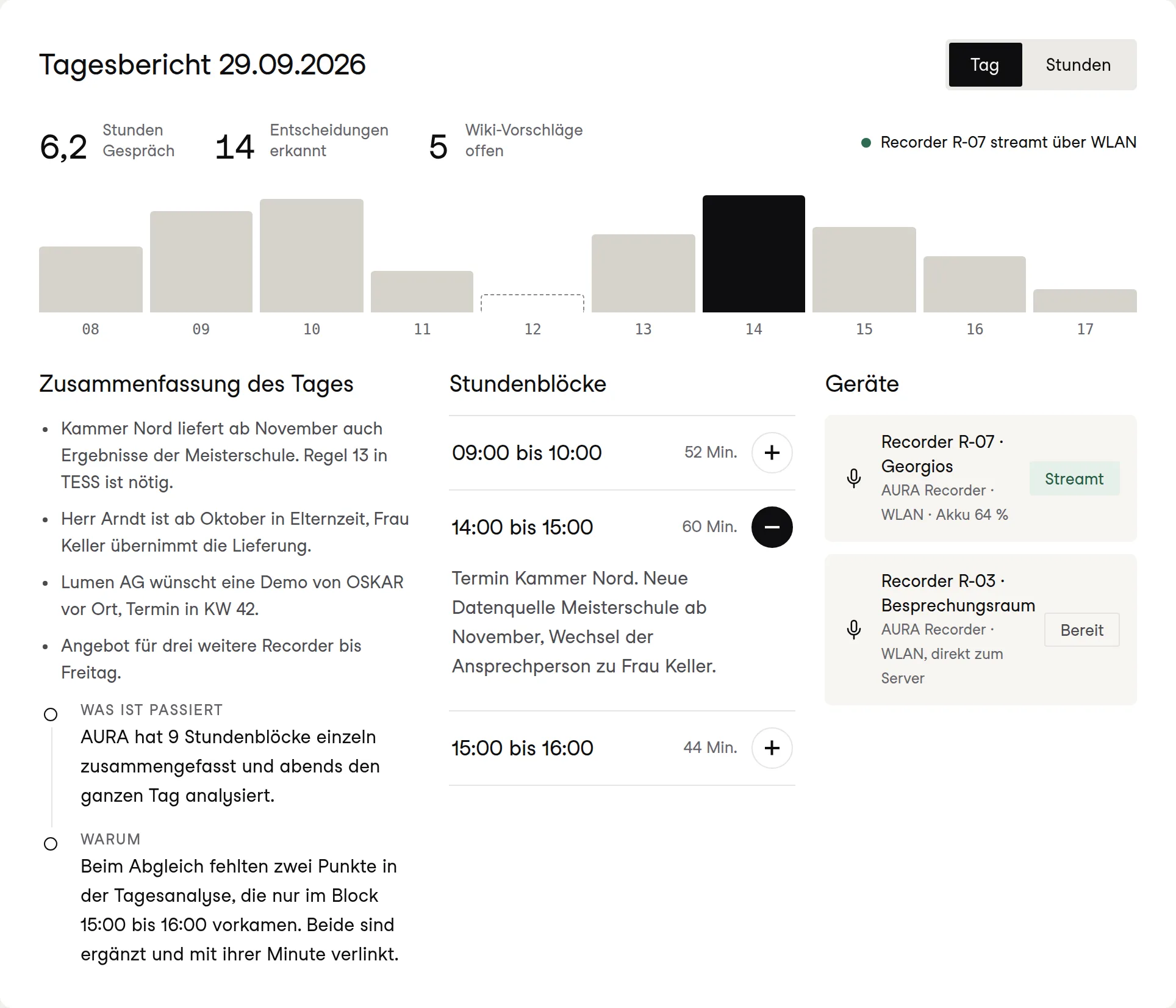Click the WARUM timeline circle
Screen dimensions: 1176x1008
[x=51, y=844]
